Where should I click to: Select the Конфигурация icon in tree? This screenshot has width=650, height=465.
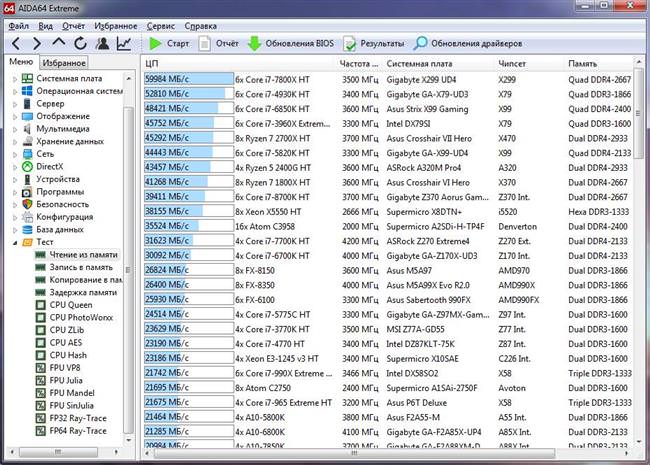pos(27,217)
